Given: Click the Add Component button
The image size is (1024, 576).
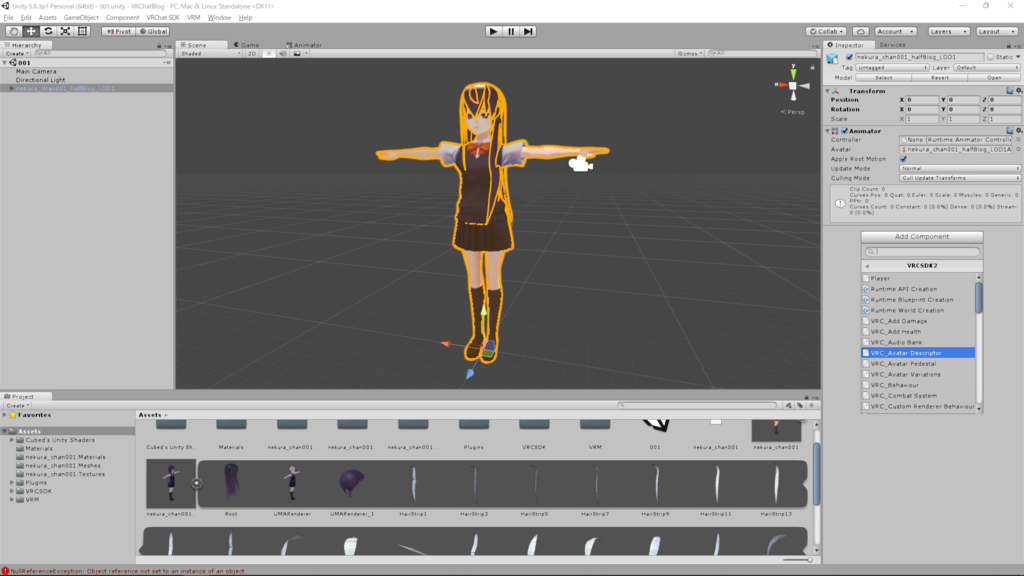Looking at the screenshot, I should (x=921, y=236).
